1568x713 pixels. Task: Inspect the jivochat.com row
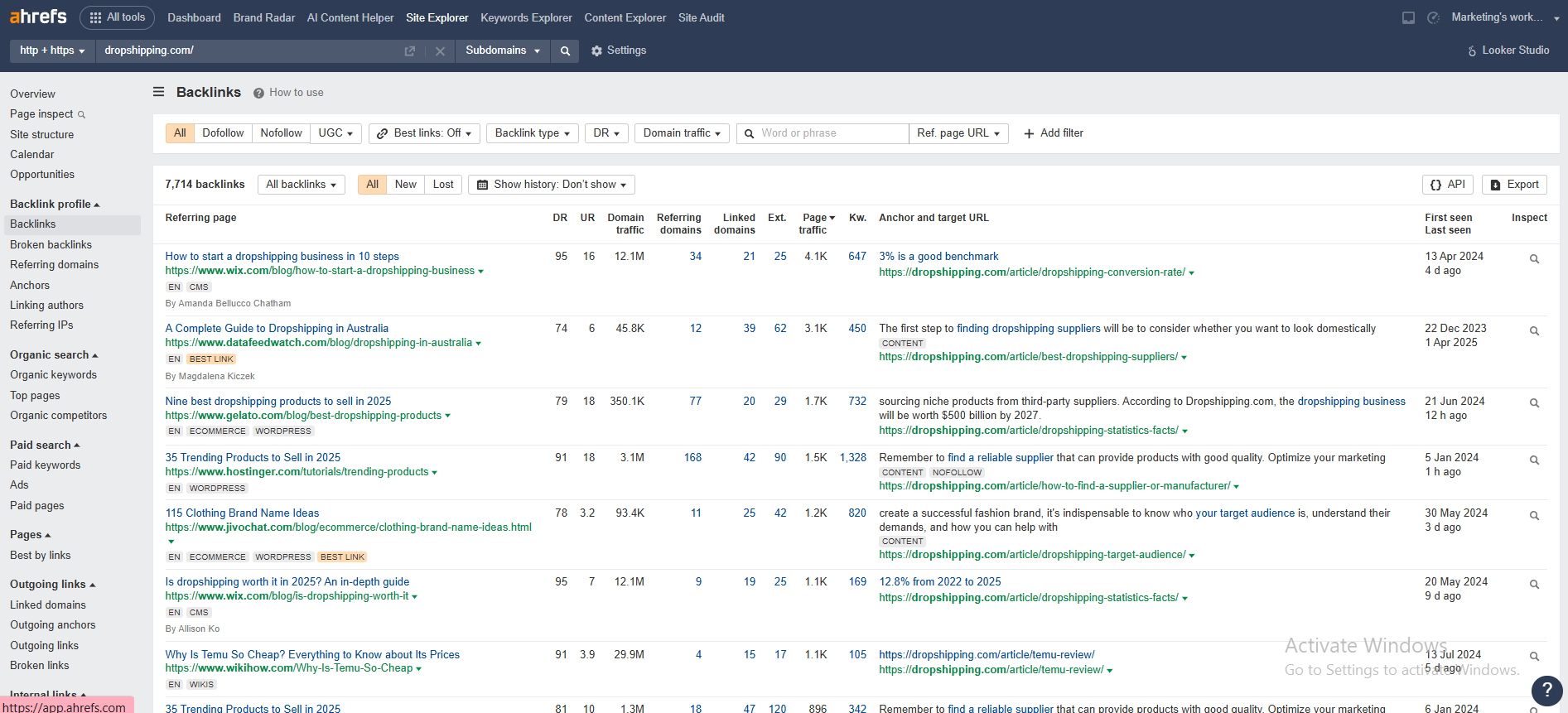point(1534,516)
